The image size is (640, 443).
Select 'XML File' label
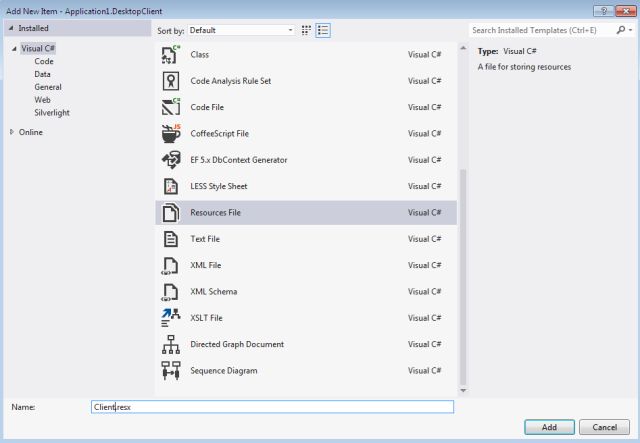pyautogui.click(x=206, y=265)
